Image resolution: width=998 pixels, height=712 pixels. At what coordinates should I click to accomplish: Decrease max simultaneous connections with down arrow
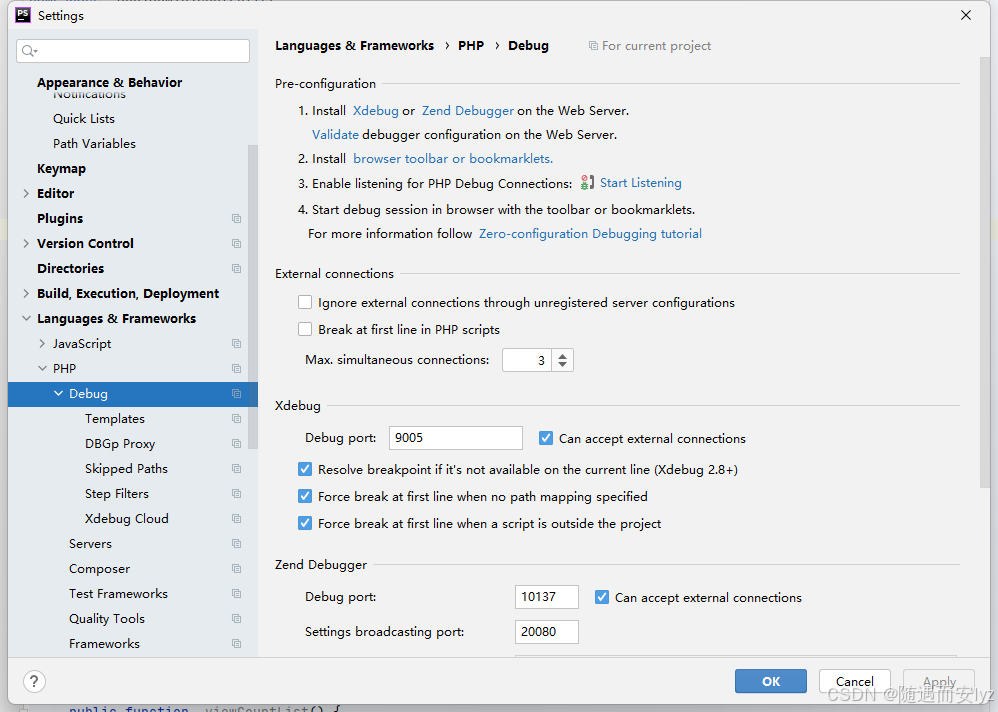pos(562,365)
